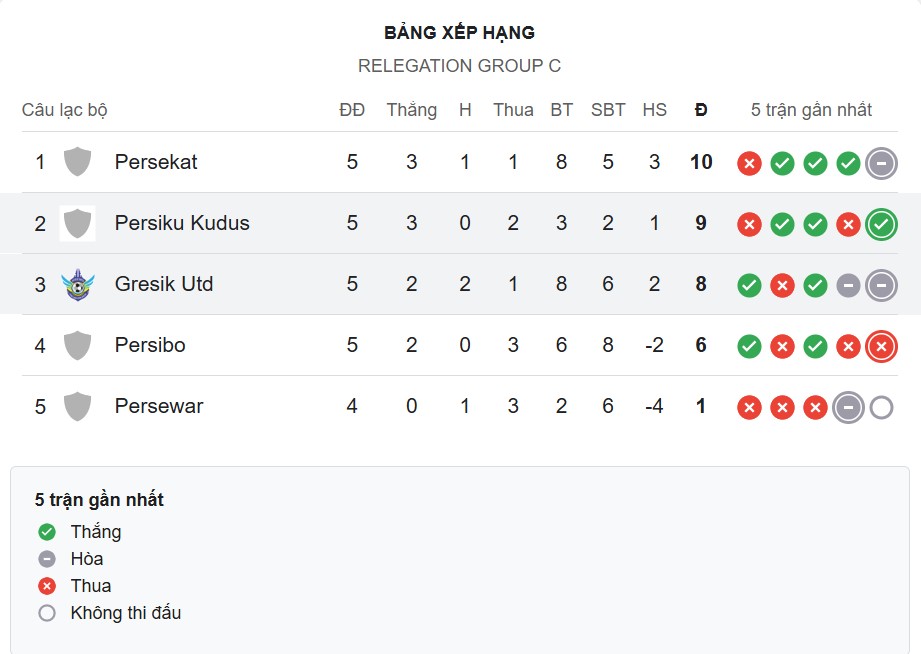This screenshot has height=654, width=921.
Task: Click Persekat's most recent draw form icon
Action: tap(881, 162)
